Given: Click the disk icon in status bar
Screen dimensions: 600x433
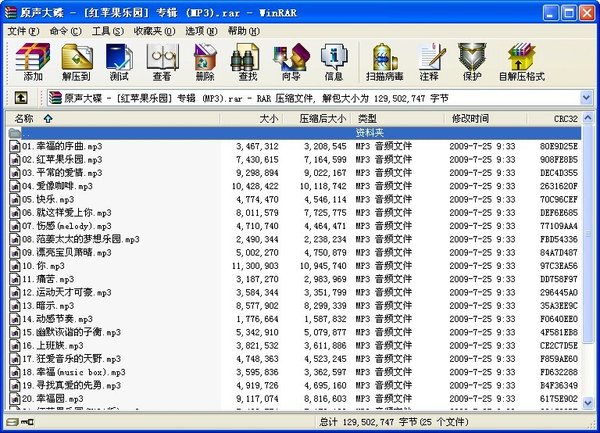Looking at the screenshot, I should 13,422.
